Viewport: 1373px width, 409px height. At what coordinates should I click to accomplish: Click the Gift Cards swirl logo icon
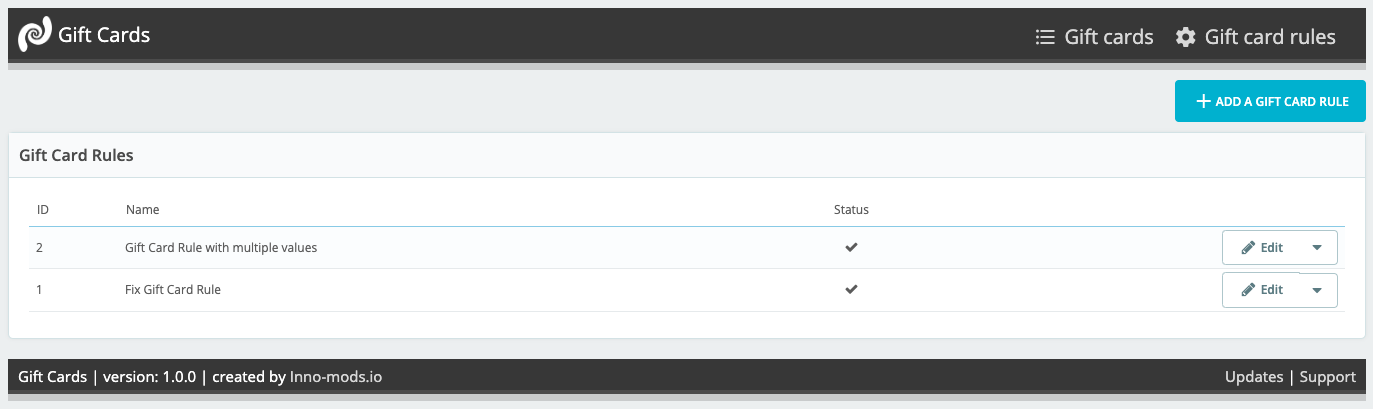click(x=35, y=36)
